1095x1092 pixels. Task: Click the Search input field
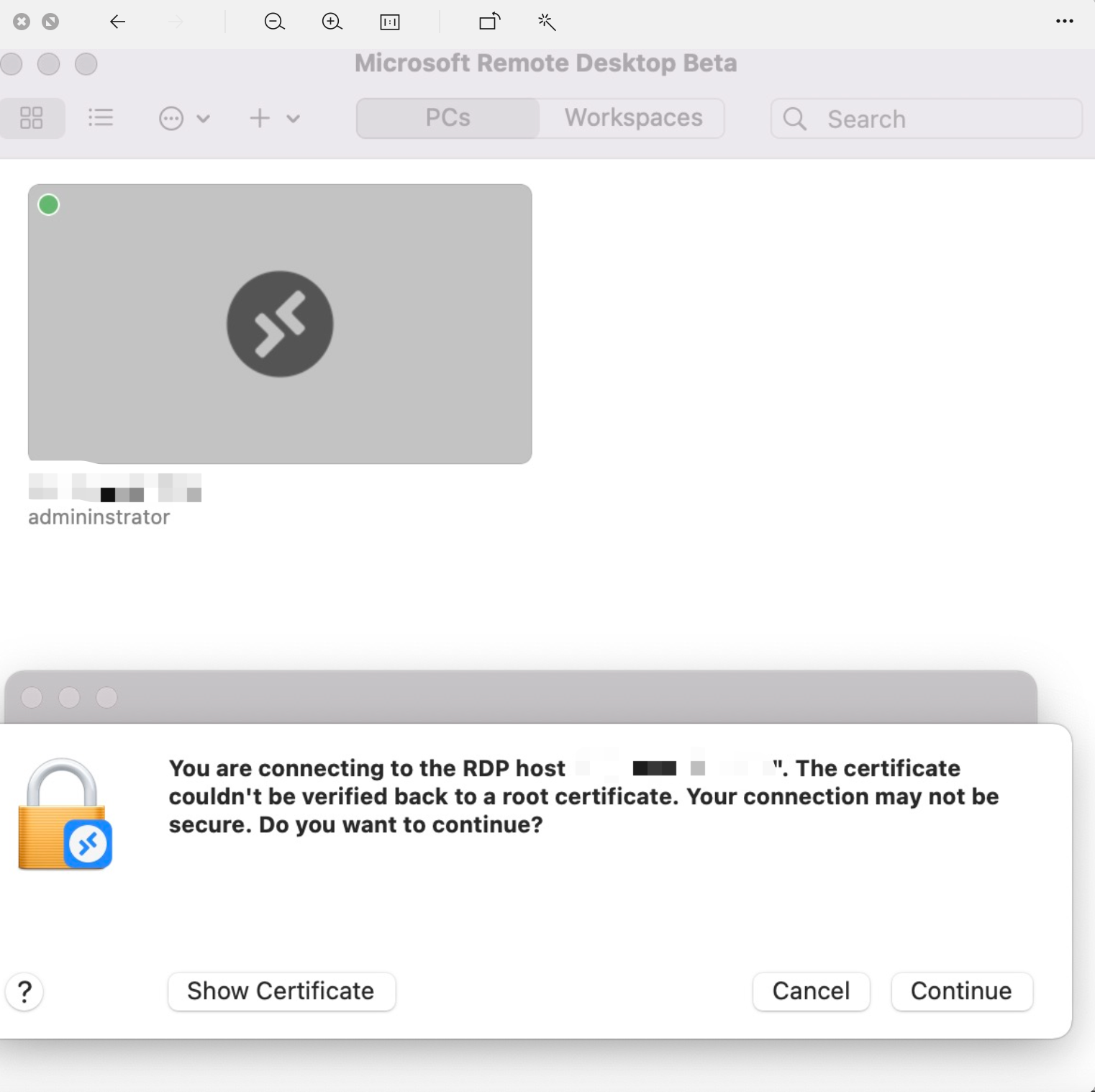[x=935, y=119]
